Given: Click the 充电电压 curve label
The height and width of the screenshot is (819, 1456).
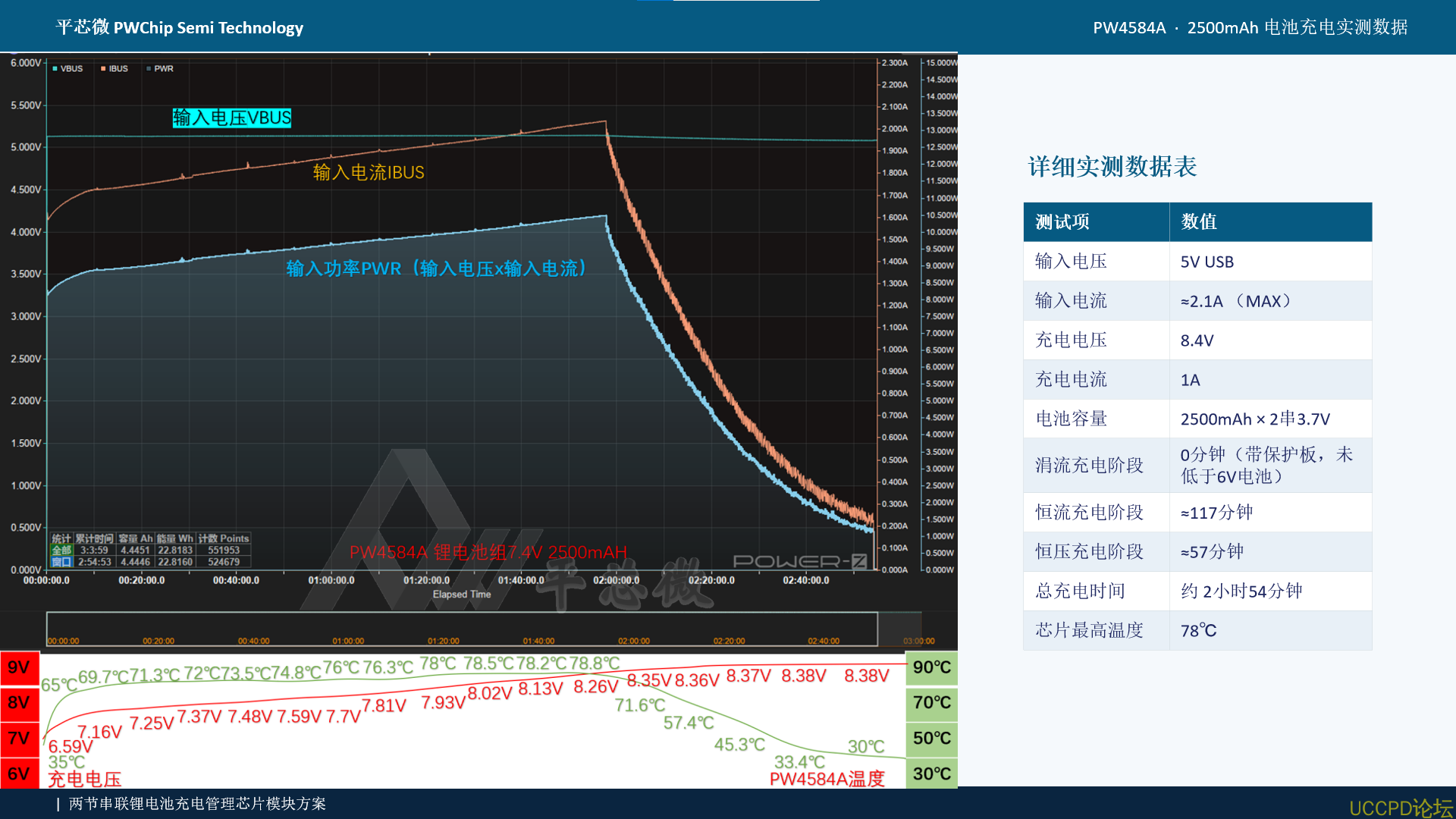Looking at the screenshot, I should coord(84,779).
